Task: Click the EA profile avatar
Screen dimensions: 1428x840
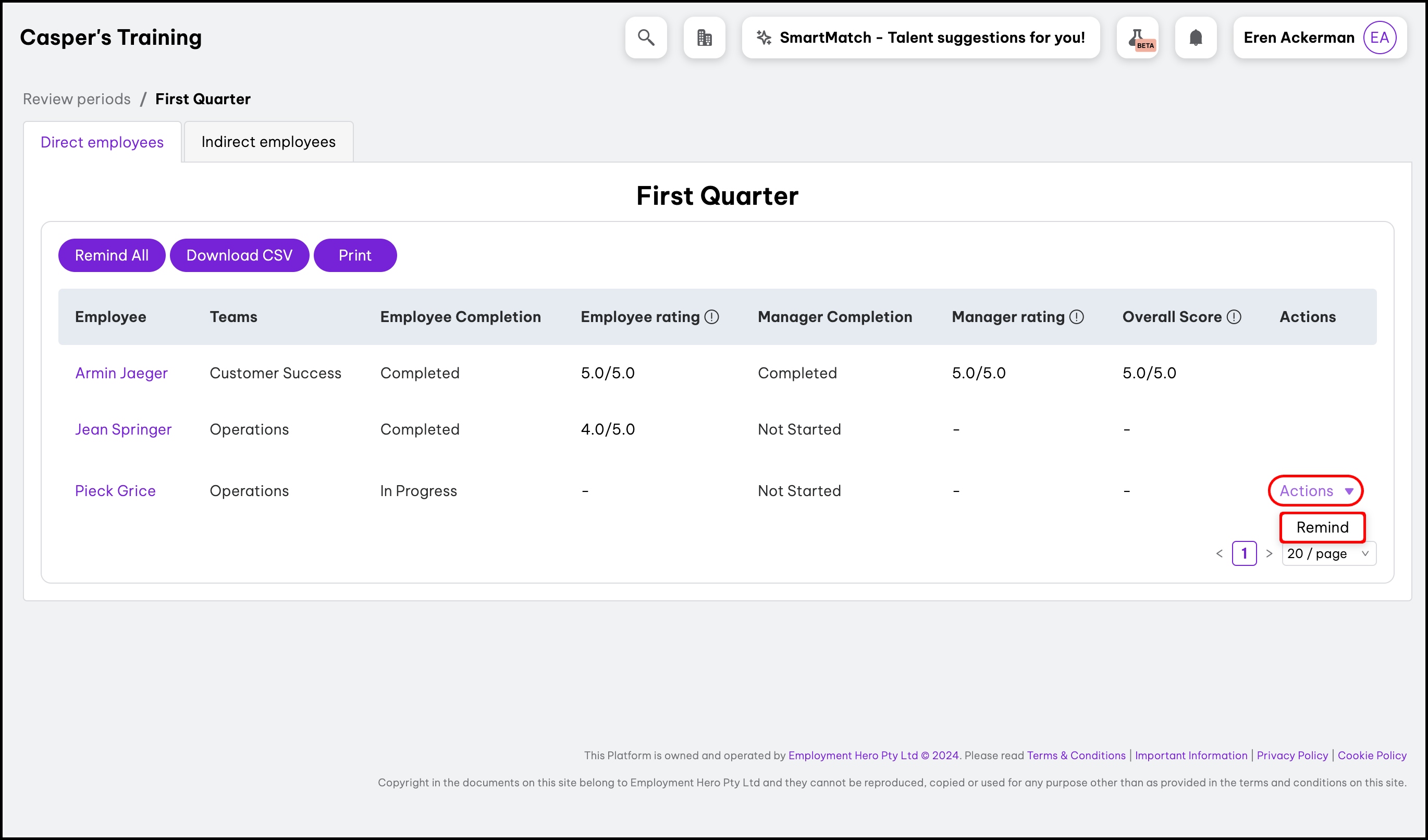Action: click(x=1378, y=38)
